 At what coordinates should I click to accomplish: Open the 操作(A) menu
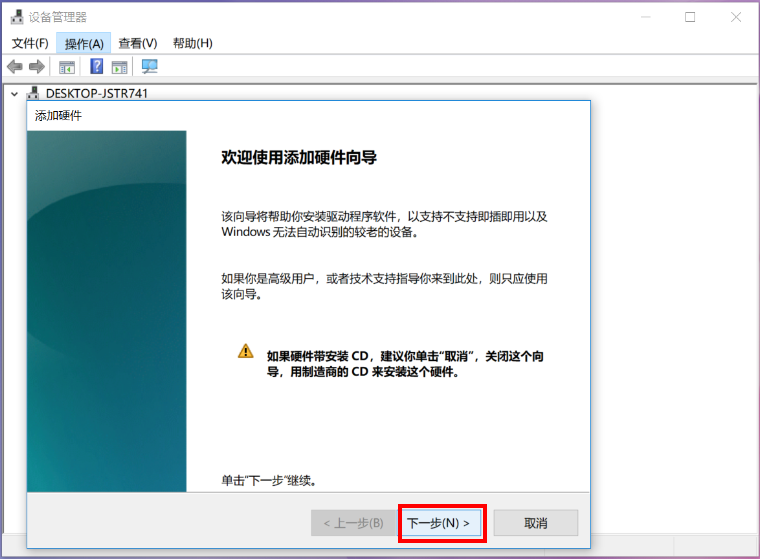click(84, 43)
